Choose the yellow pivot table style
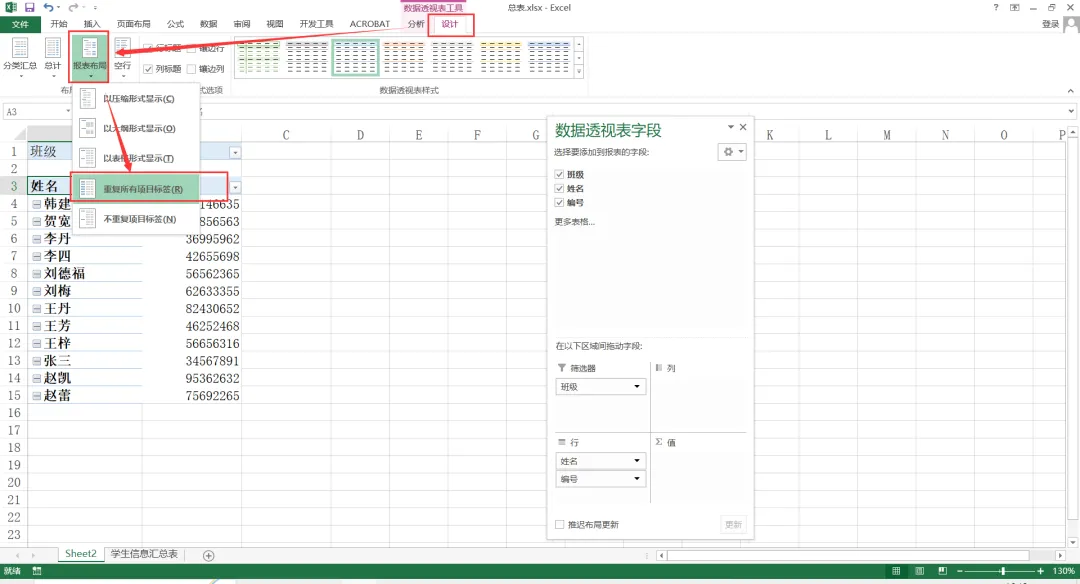 tap(501, 57)
